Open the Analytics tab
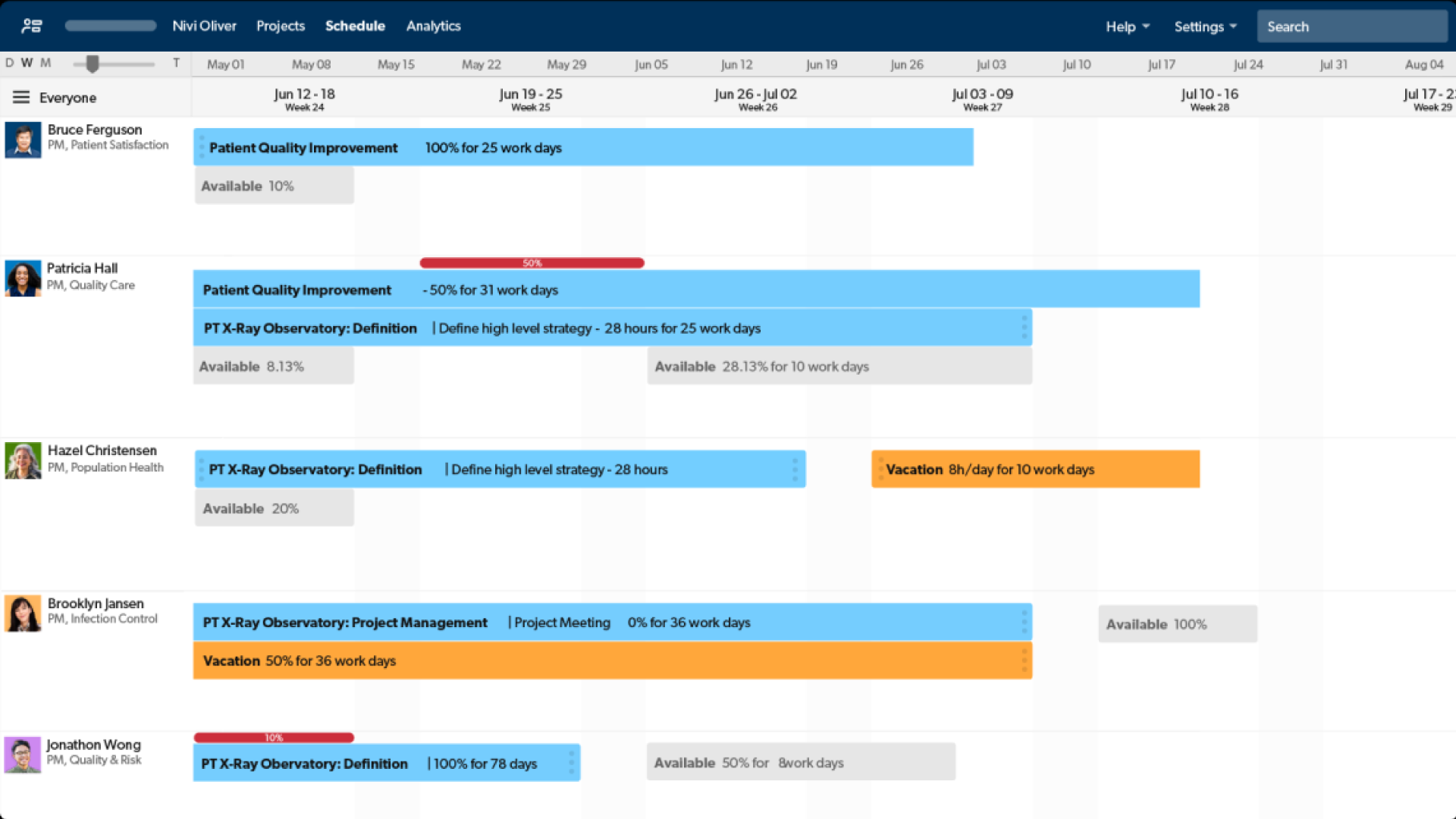This screenshot has height=819, width=1456. click(433, 26)
